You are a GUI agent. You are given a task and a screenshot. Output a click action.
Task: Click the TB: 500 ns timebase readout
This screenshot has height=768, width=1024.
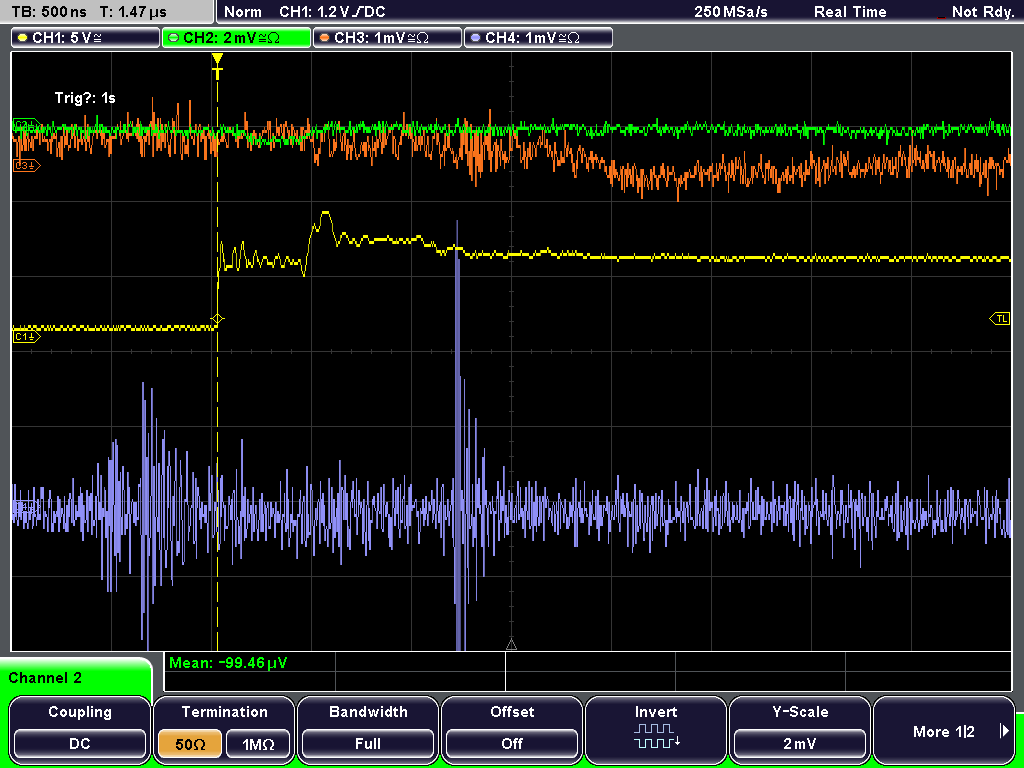point(49,12)
